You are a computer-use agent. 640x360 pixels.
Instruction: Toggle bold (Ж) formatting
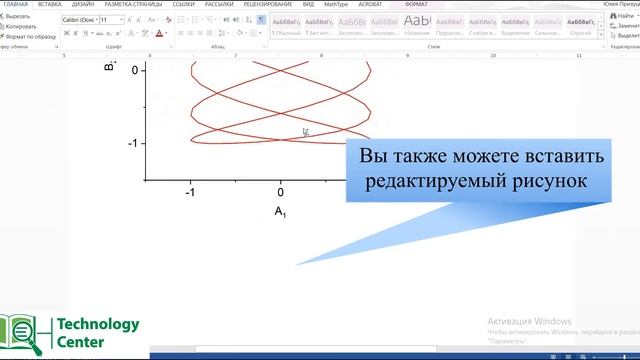click(x=67, y=33)
